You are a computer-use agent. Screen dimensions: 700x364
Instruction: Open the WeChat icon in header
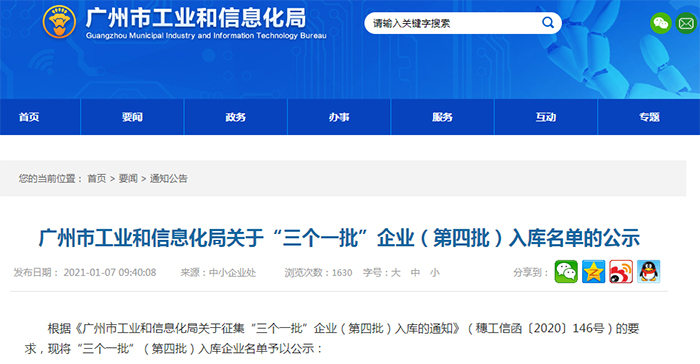click(660, 23)
